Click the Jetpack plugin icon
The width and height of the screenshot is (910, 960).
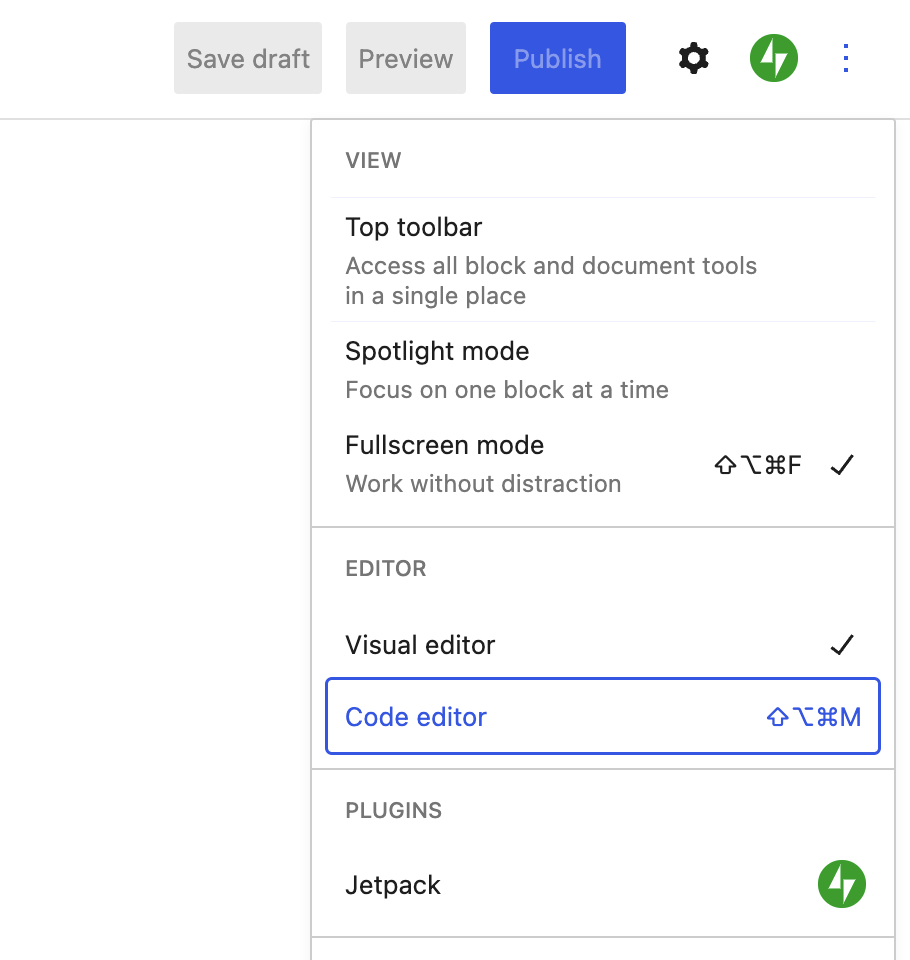[841, 884]
